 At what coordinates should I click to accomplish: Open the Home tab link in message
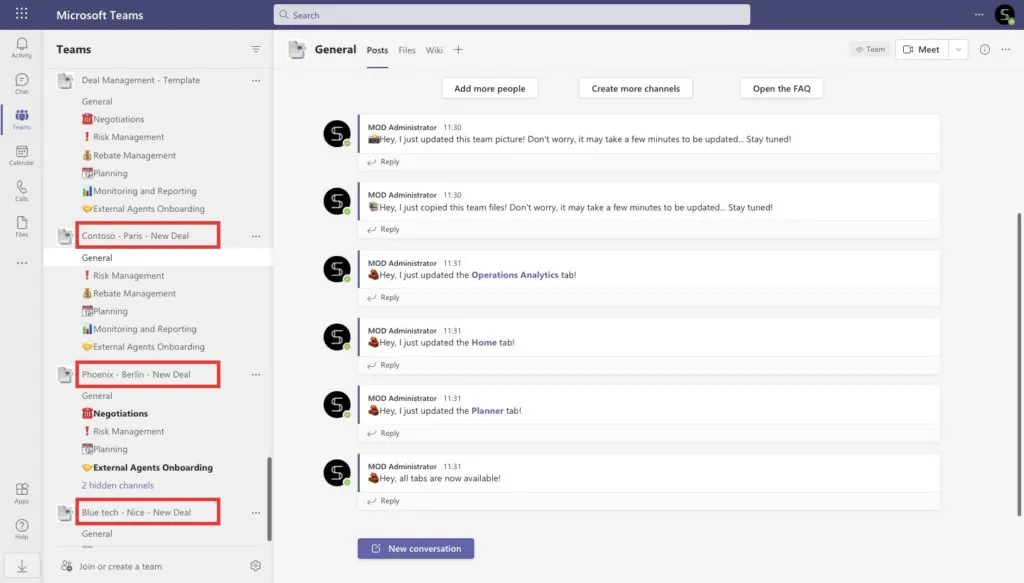tap(484, 342)
